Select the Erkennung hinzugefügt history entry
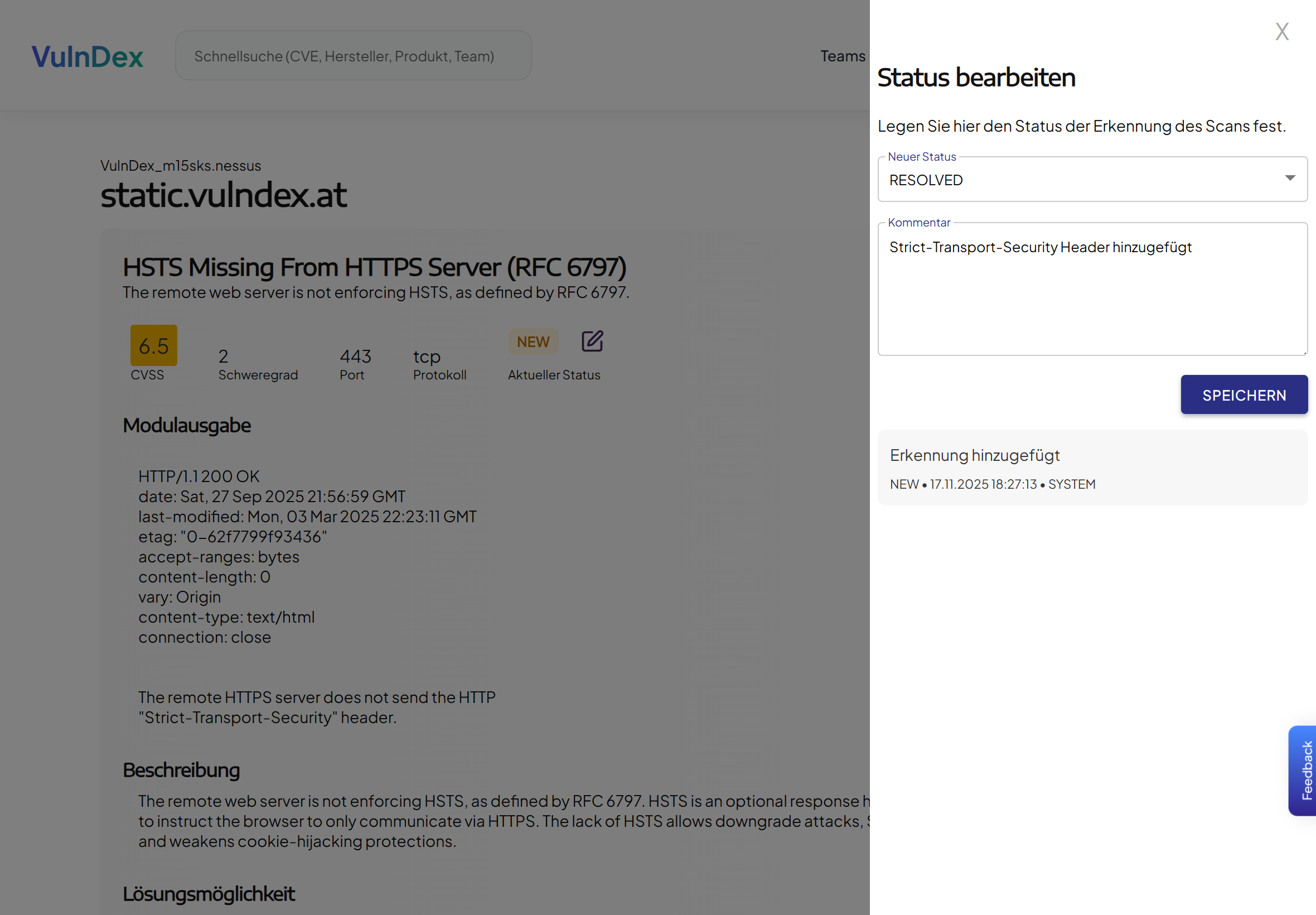The width and height of the screenshot is (1316, 915). pos(975,455)
